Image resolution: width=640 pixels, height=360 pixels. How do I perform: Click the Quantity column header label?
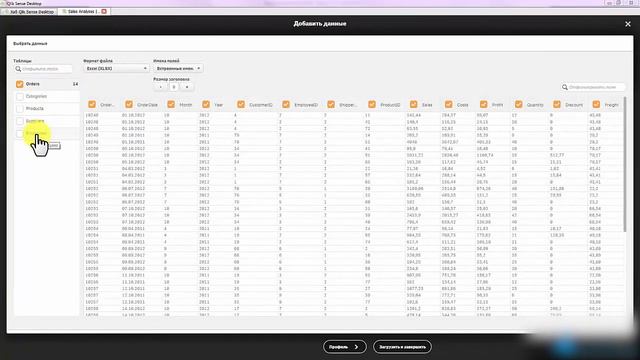pyautogui.click(x=535, y=105)
